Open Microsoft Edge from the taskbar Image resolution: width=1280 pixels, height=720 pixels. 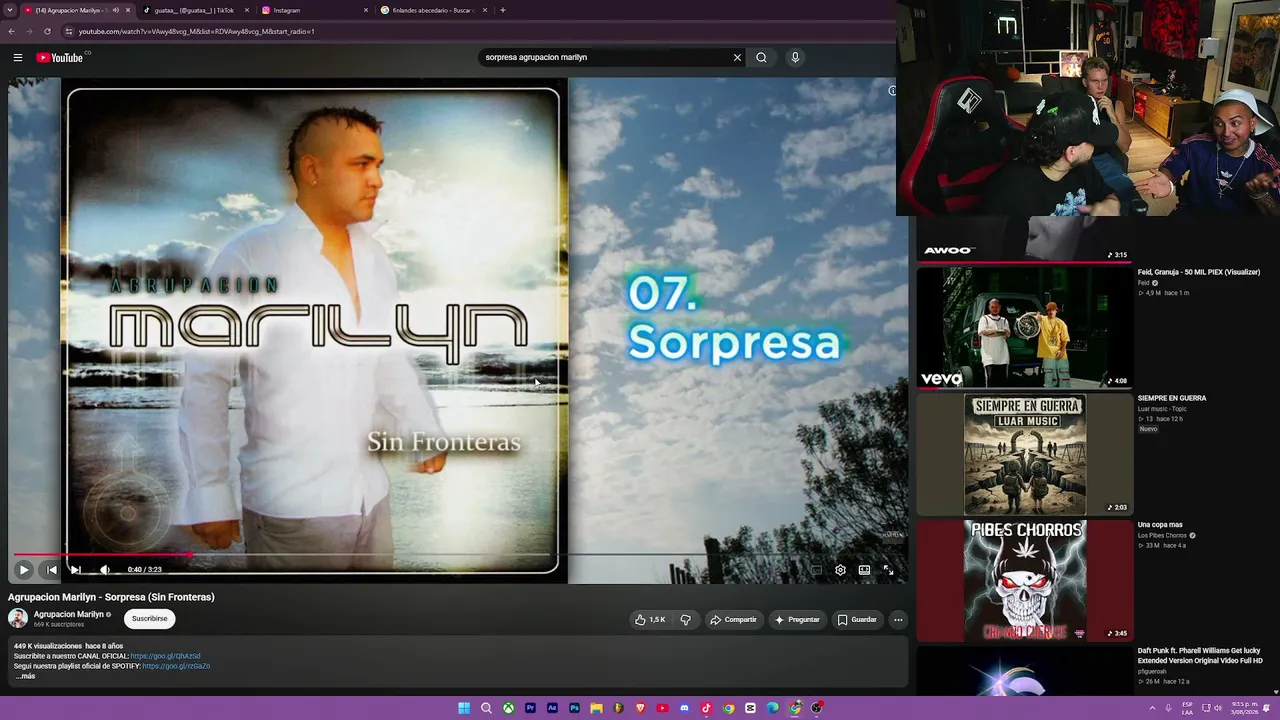[772, 708]
